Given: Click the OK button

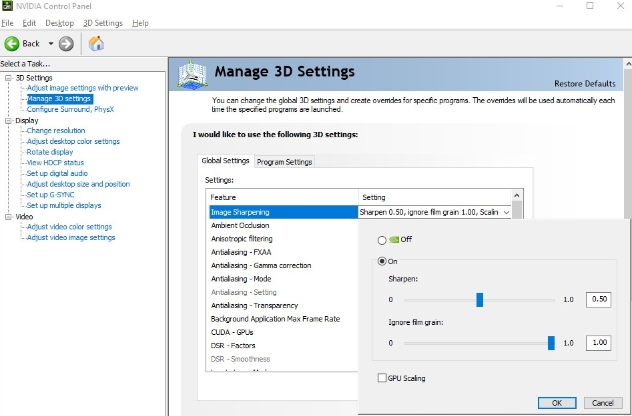Looking at the screenshot, I should [x=557, y=402].
